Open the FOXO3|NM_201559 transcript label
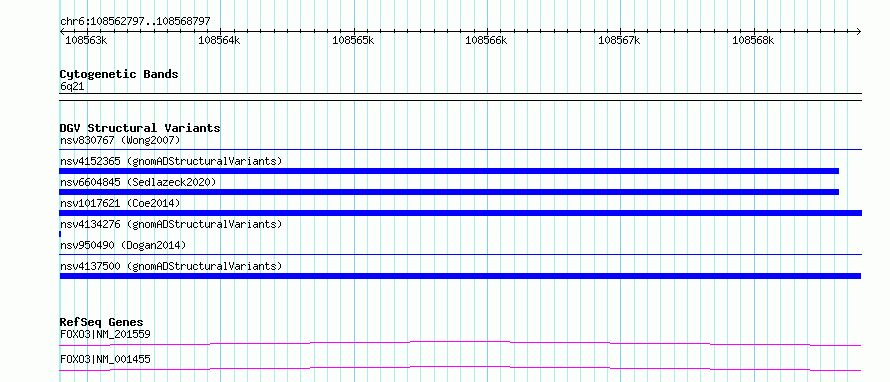 (106, 334)
